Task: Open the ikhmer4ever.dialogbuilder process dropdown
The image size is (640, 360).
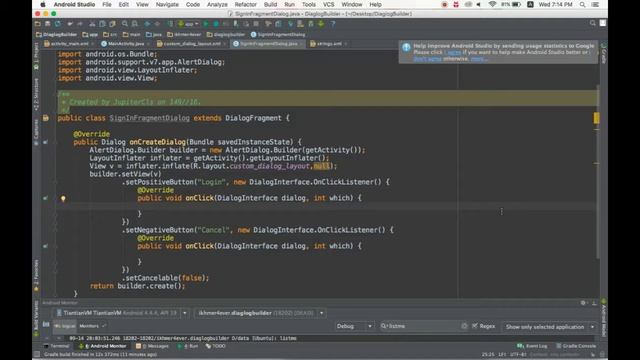Action: click(x=260, y=313)
